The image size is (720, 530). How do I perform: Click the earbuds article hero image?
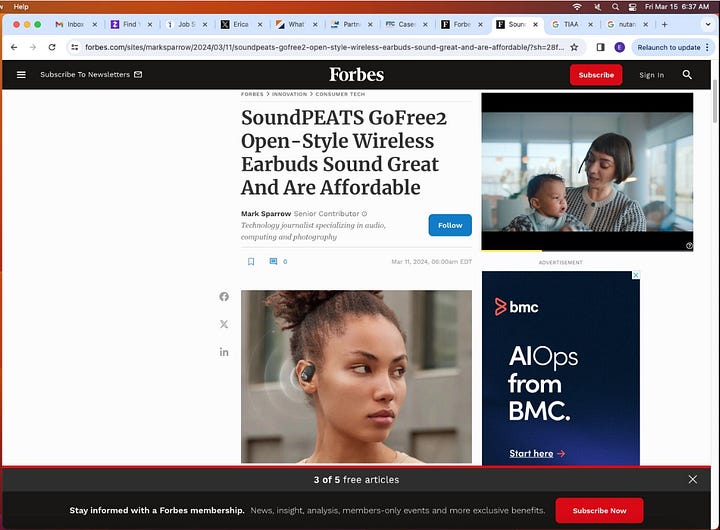(x=356, y=377)
